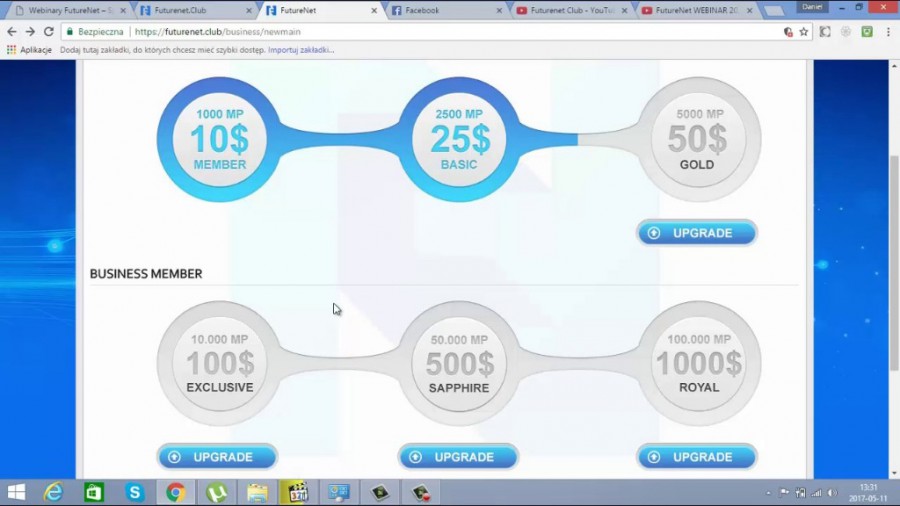Click the 100$ Exclusive circle
The image size is (900, 506).
[219, 363]
